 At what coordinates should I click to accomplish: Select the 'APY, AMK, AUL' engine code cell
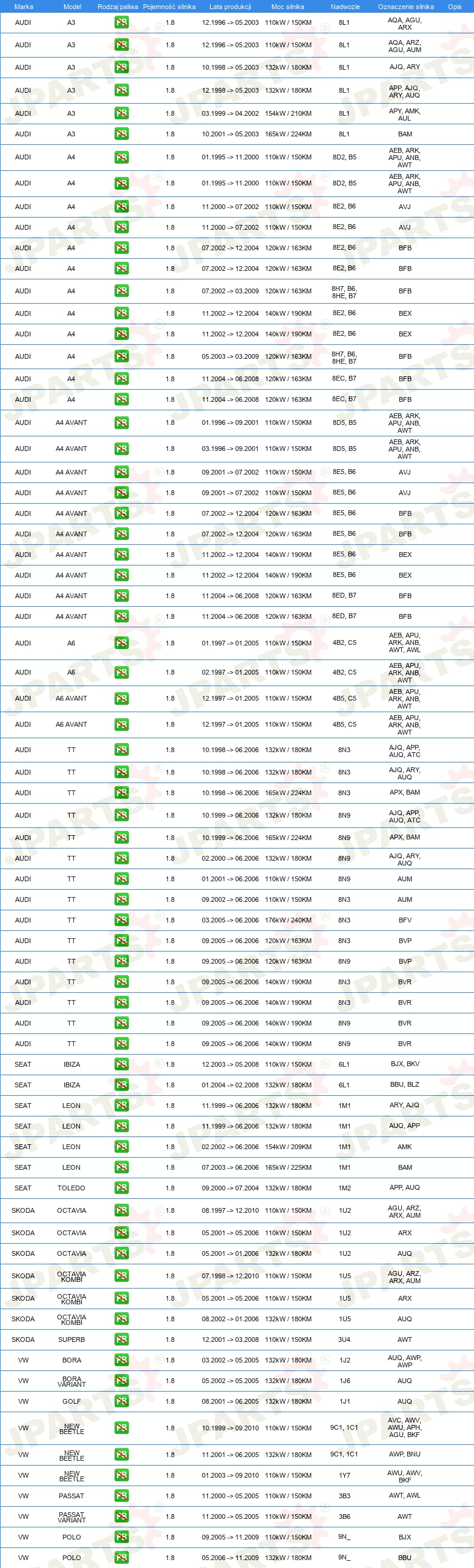(x=405, y=115)
